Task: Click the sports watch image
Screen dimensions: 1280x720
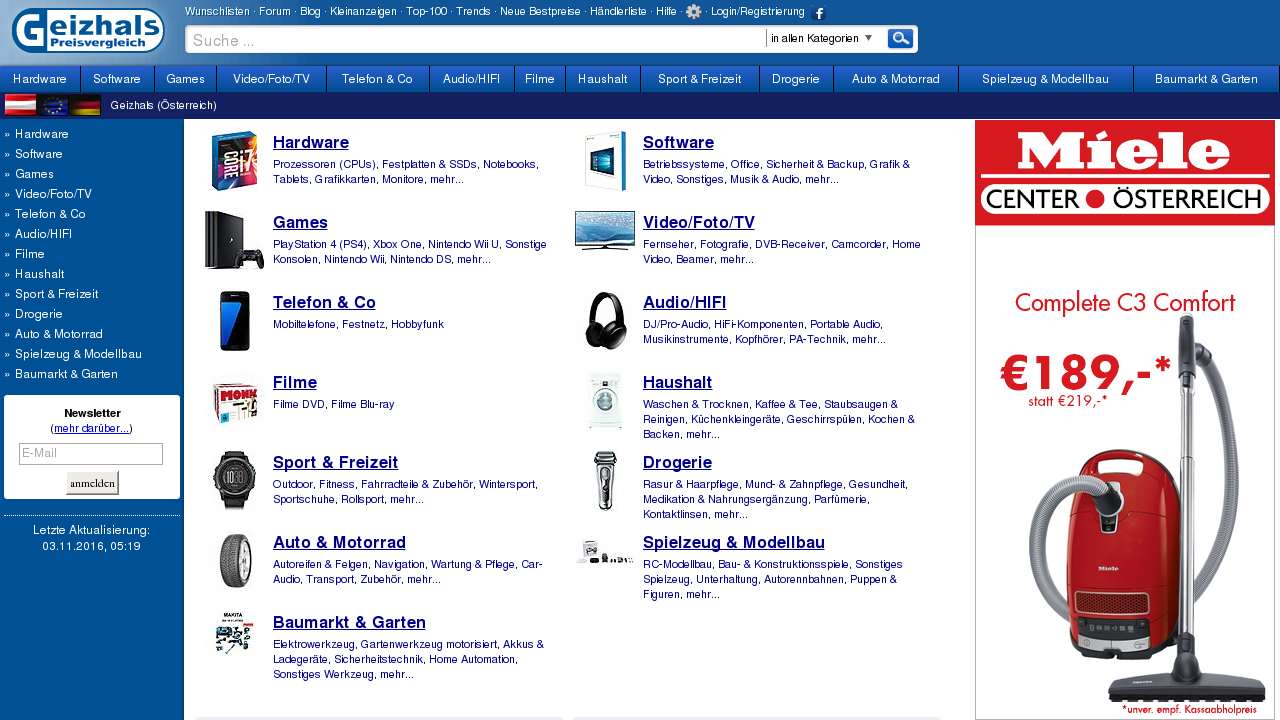Action: coord(235,480)
